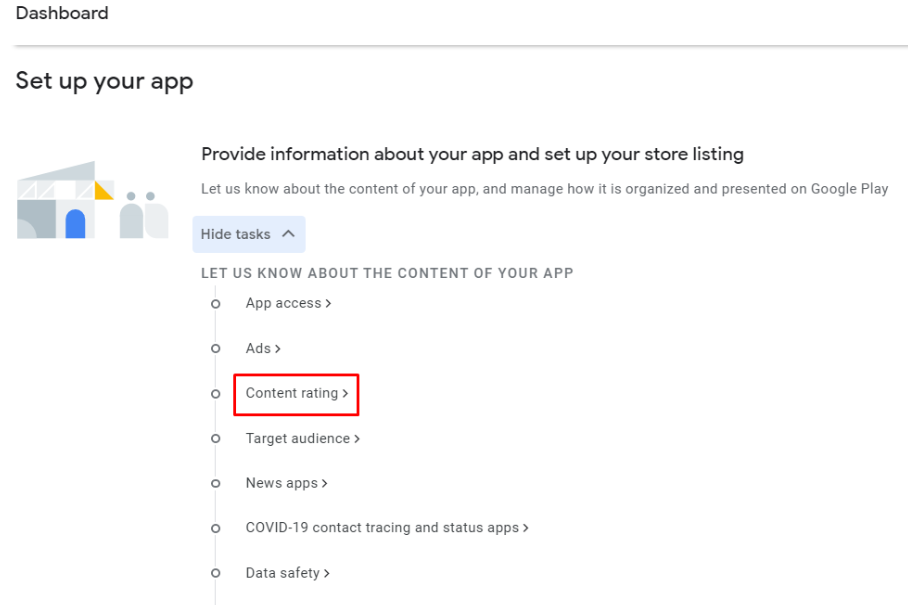Open COVID-19 contact tracing and status apps
The image size is (908, 605).
[x=386, y=528]
